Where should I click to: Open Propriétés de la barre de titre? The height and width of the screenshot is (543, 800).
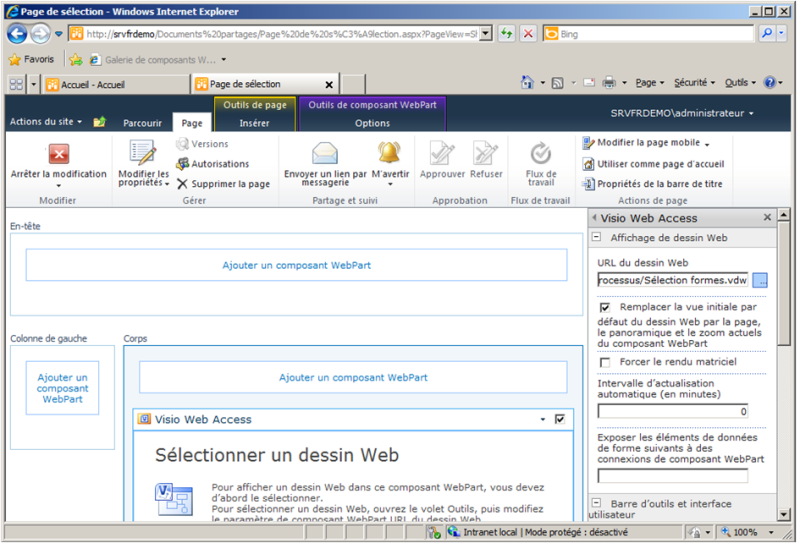click(653, 184)
